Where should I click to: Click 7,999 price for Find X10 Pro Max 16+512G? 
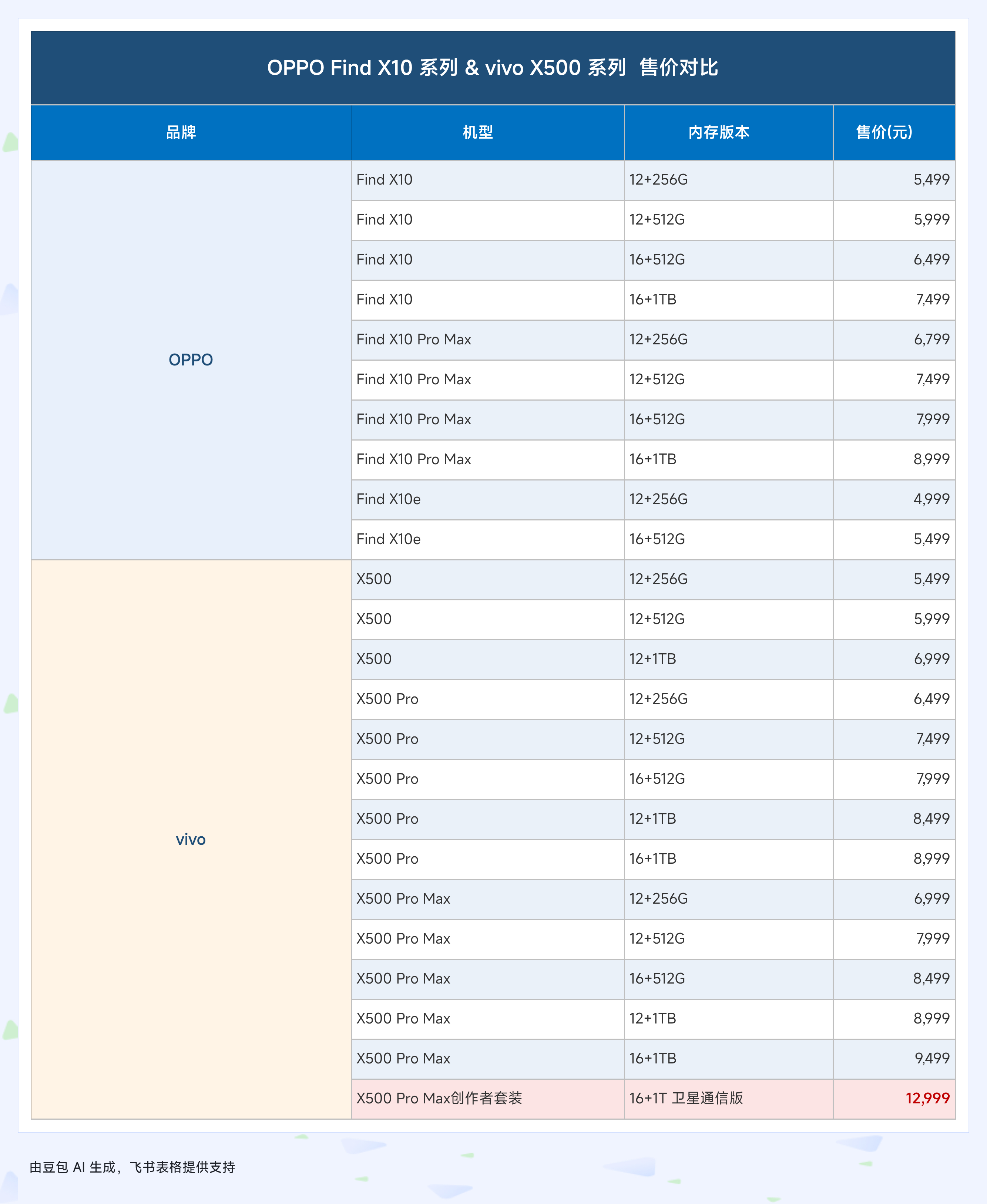[894, 419]
